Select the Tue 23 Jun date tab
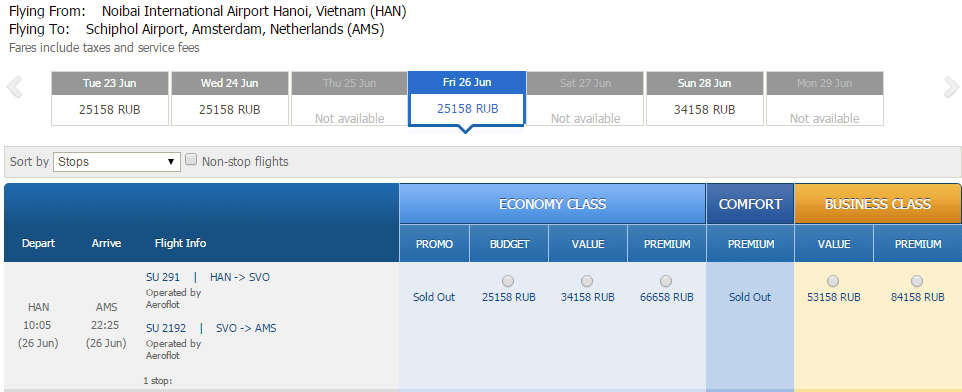The height and width of the screenshot is (392, 962). (110, 98)
